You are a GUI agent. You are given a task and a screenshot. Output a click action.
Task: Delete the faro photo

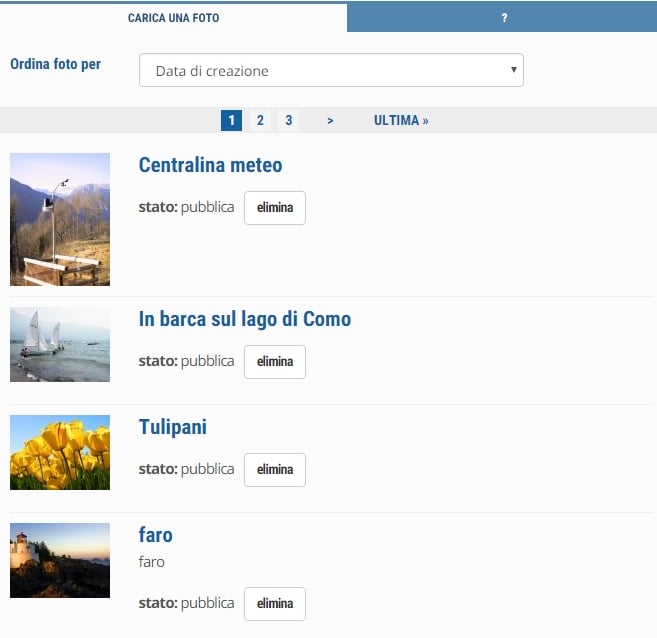pos(275,604)
